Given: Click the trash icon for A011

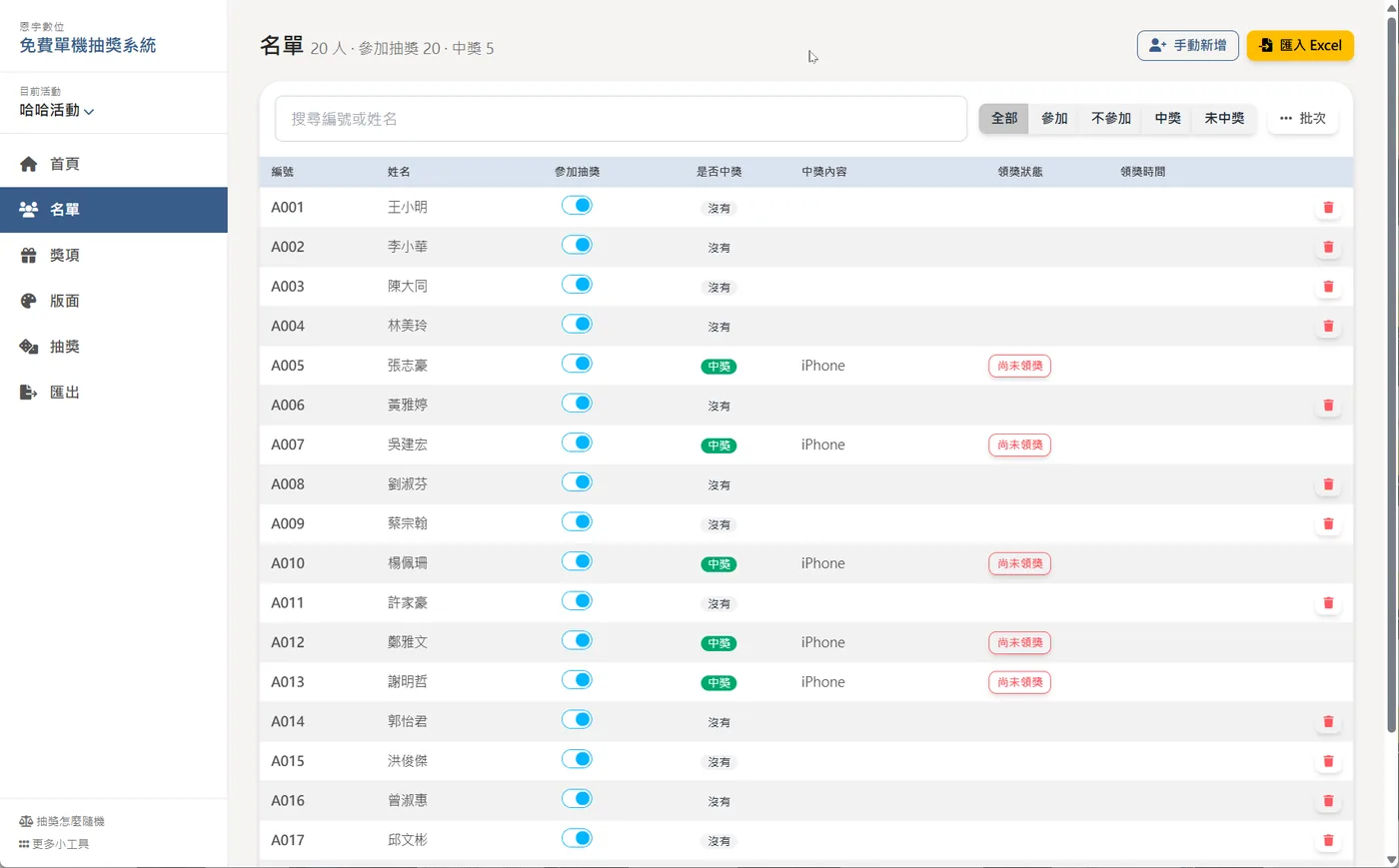Looking at the screenshot, I should coord(1328,603).
